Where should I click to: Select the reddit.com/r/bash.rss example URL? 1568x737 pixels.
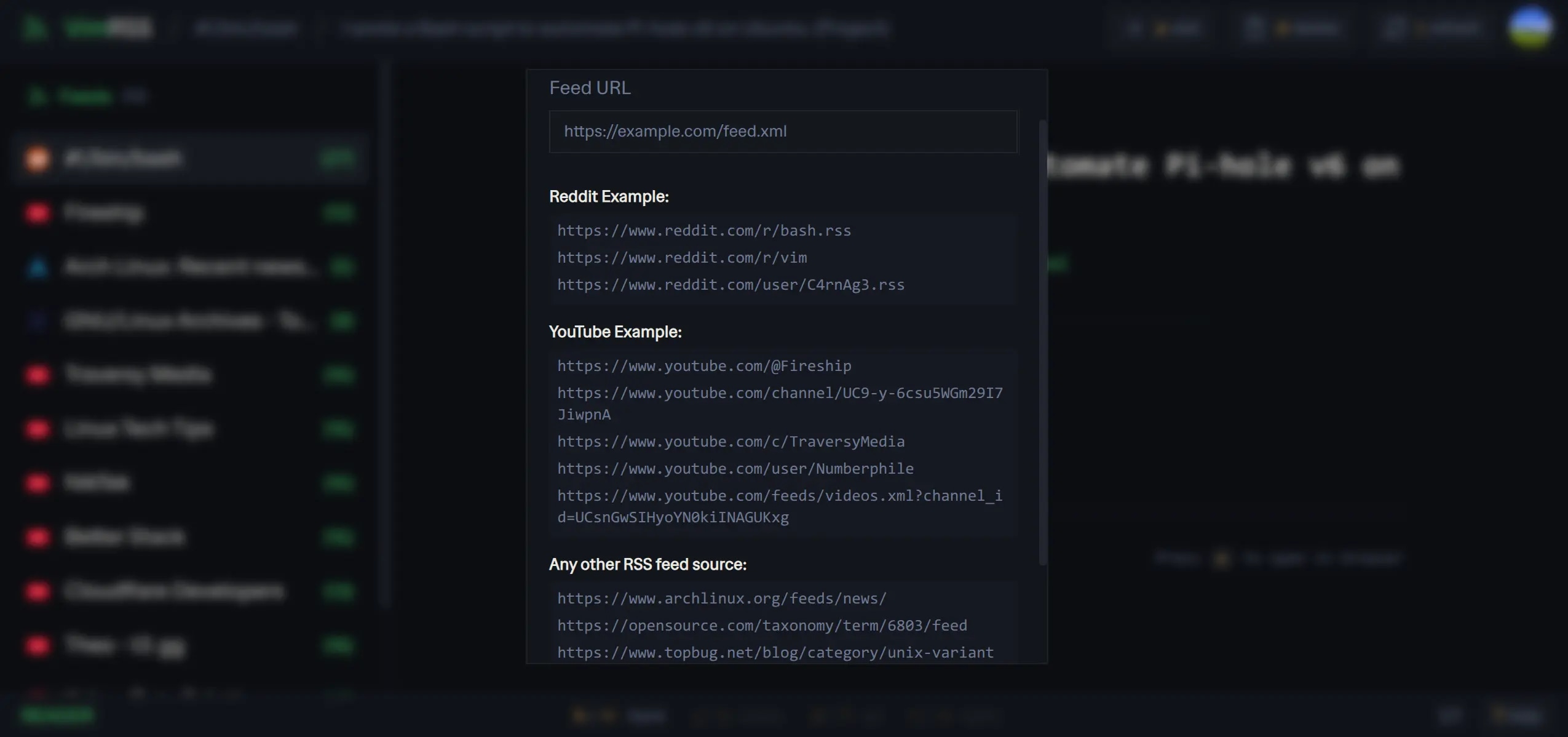pos(703,230)
